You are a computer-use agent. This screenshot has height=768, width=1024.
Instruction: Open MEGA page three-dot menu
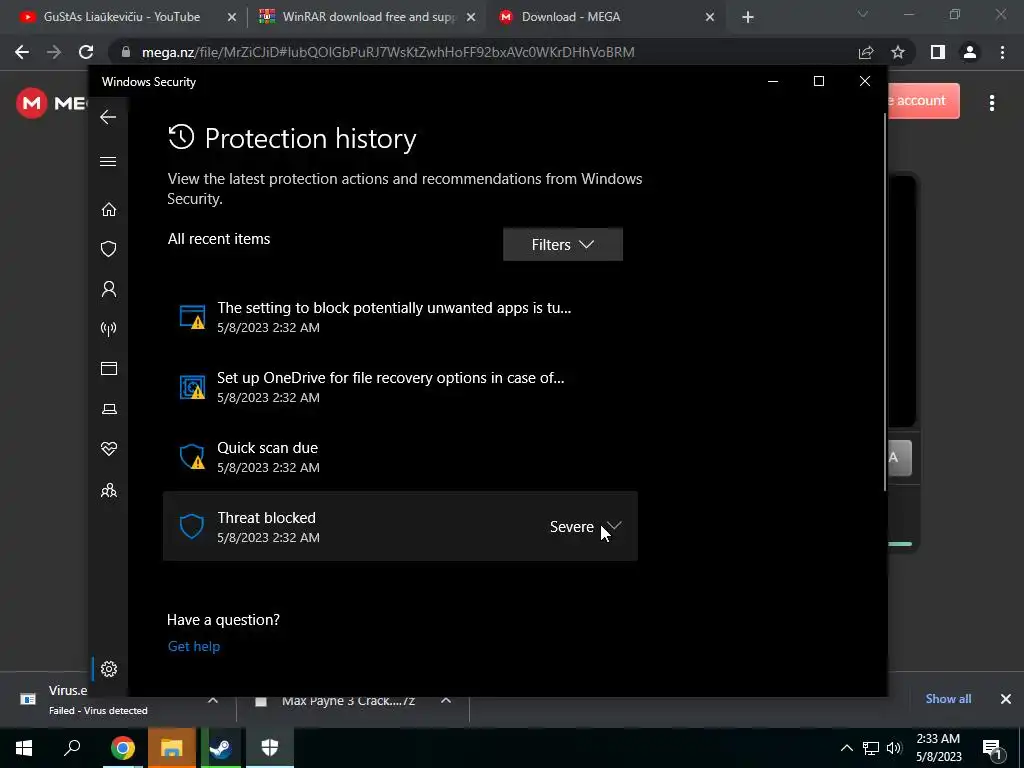coord(992,103)
